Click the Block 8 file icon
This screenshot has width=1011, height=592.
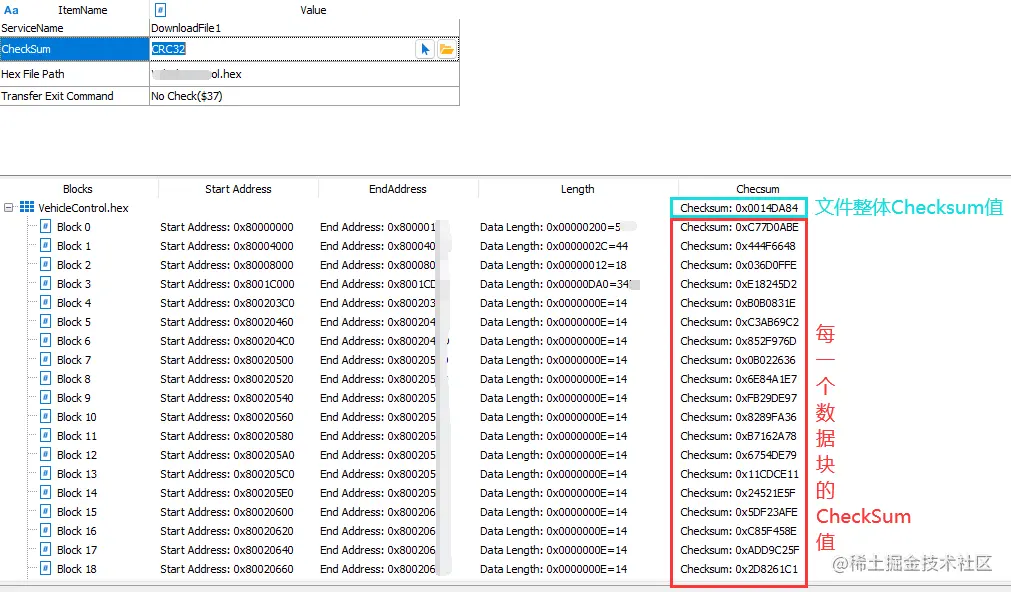[46, 379]
